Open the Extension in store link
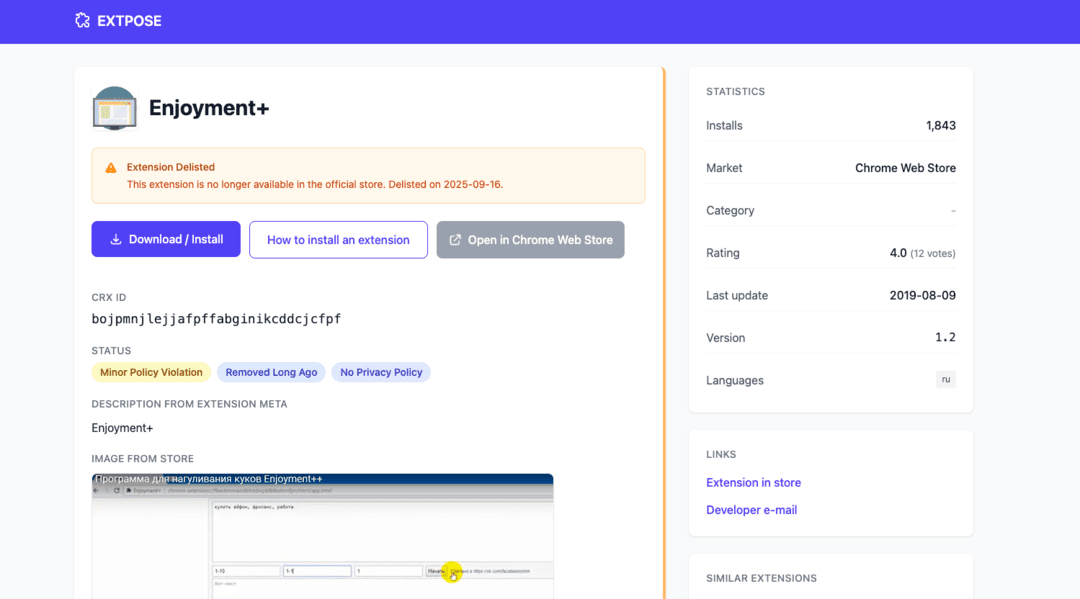 [x=753, y=482]
